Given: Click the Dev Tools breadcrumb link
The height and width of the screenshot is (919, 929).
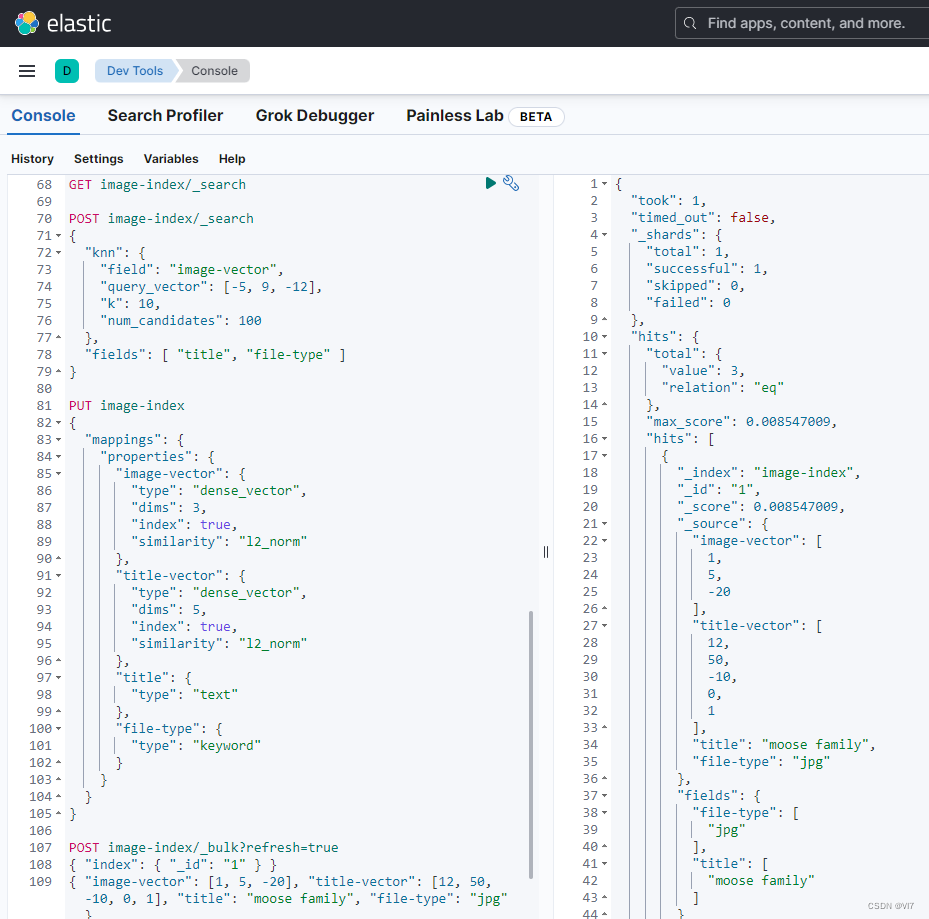Looking at the screenshot, I should 134,71.
